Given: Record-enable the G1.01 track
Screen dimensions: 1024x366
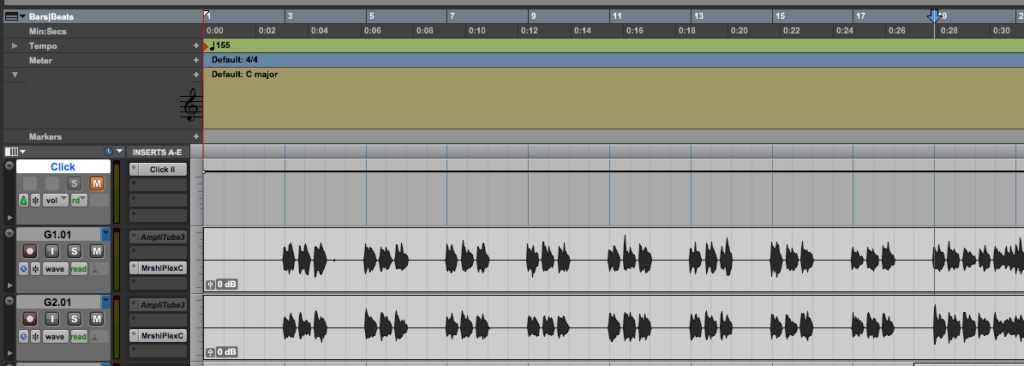Looking at the screenshot, I should pyautogui.click(x=30, y=251).
